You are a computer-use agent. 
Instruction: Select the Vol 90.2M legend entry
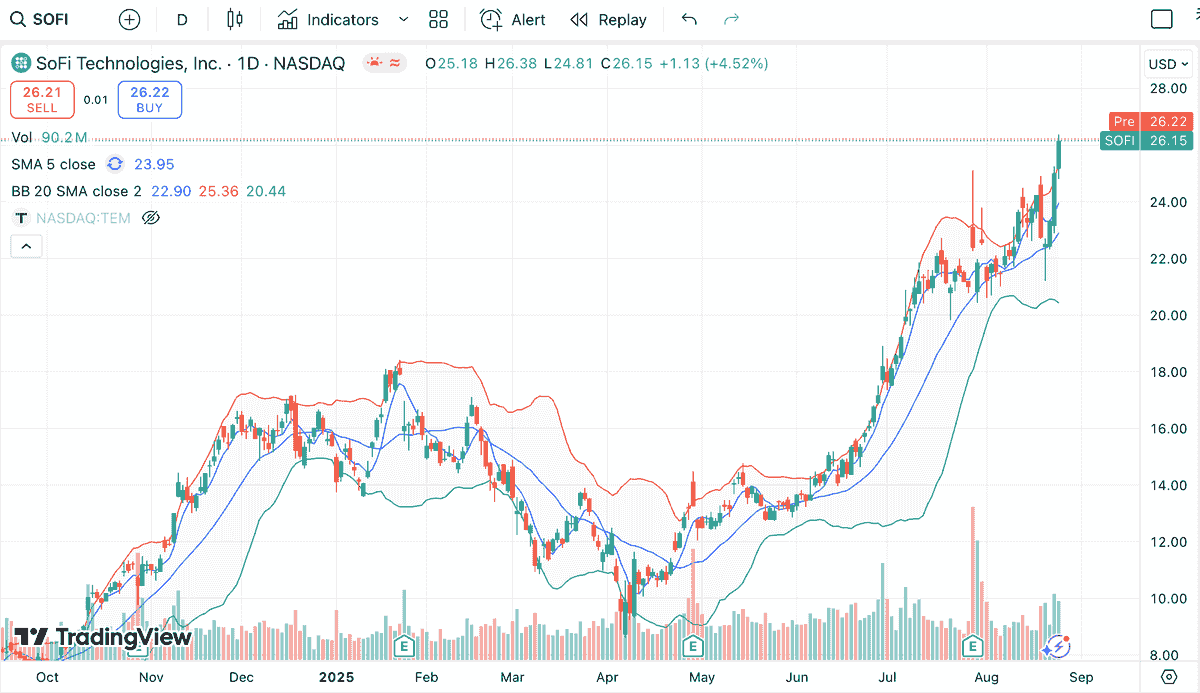pyautogui.click(x=50, y=137)
